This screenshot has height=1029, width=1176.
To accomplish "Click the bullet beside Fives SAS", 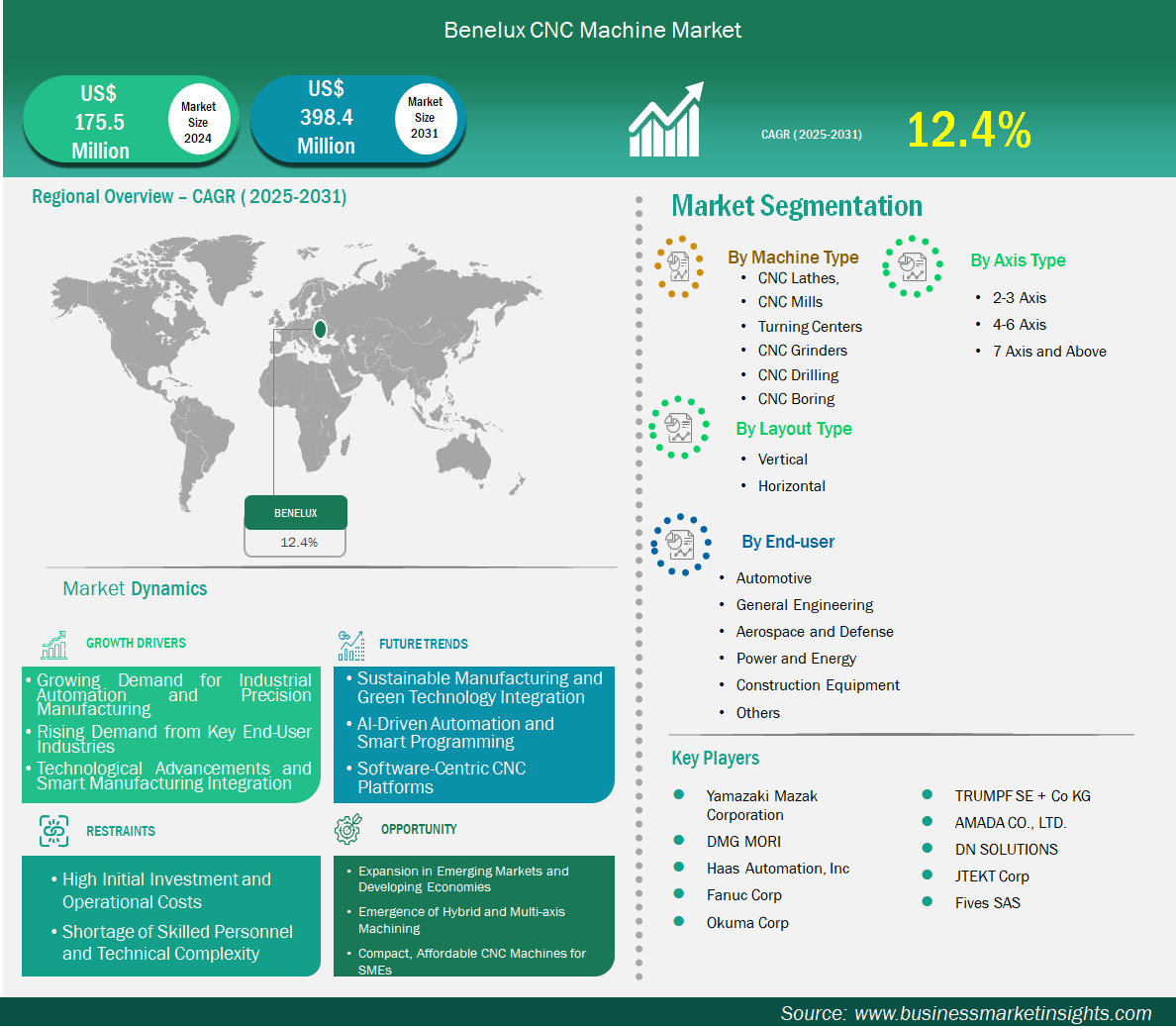I will tap(928, 901).
